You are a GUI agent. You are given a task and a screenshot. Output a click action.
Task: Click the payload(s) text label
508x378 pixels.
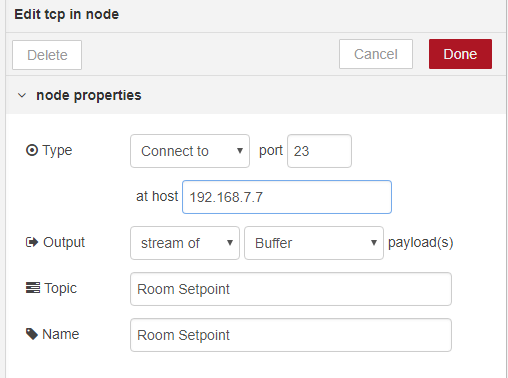(421, 242)
